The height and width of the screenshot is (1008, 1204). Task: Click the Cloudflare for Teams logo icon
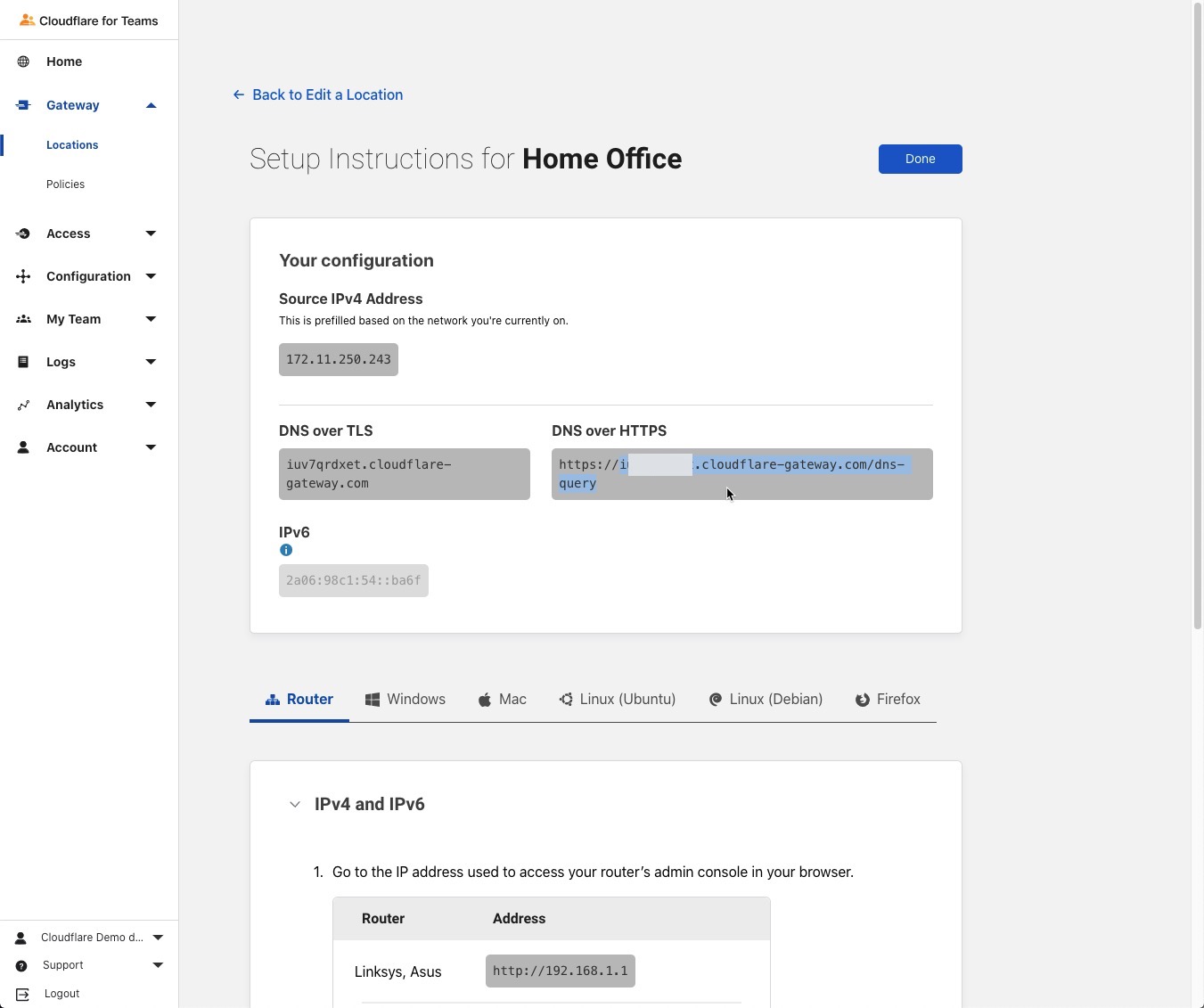coord(27,20)
